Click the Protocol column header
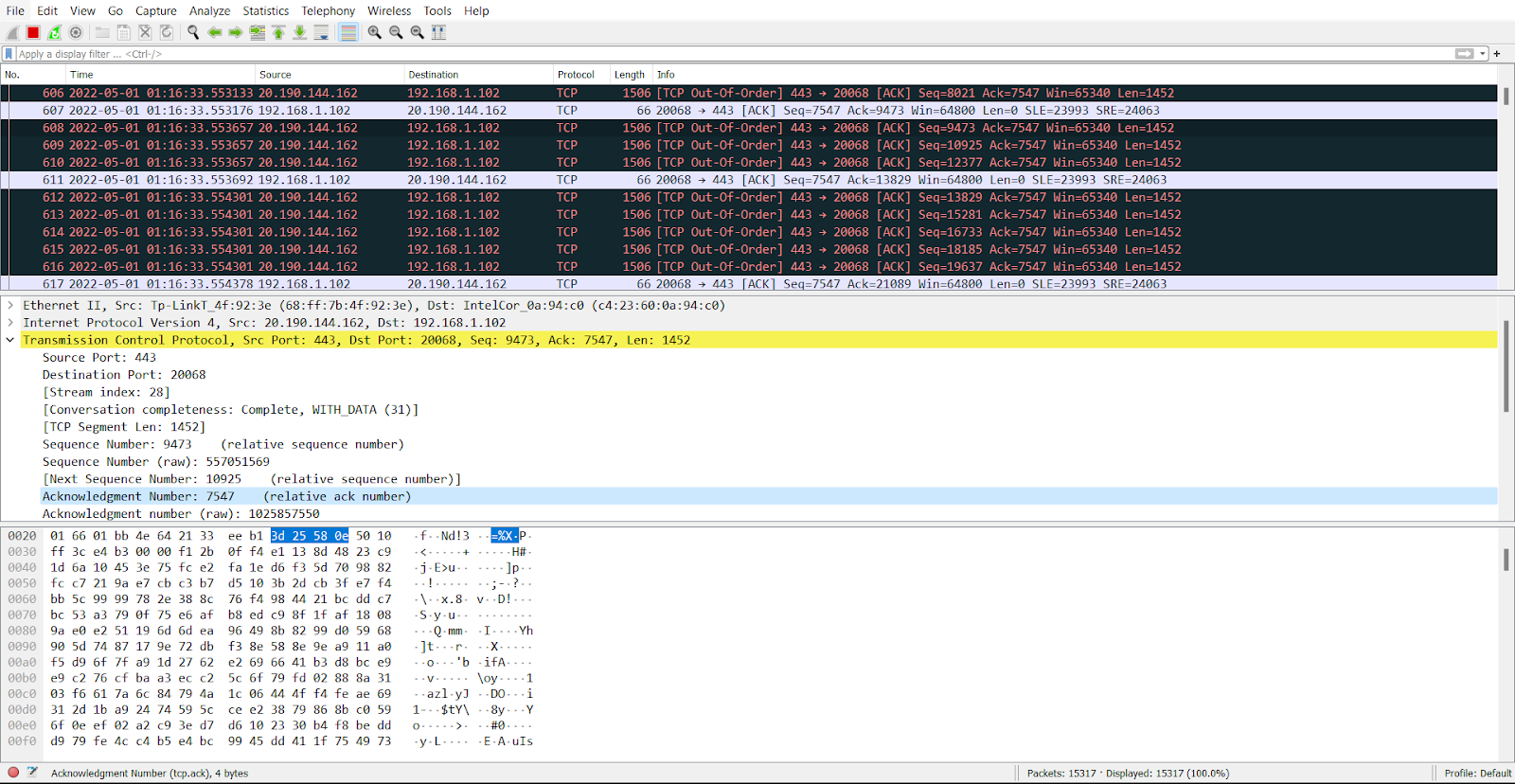 click(576, 75)
